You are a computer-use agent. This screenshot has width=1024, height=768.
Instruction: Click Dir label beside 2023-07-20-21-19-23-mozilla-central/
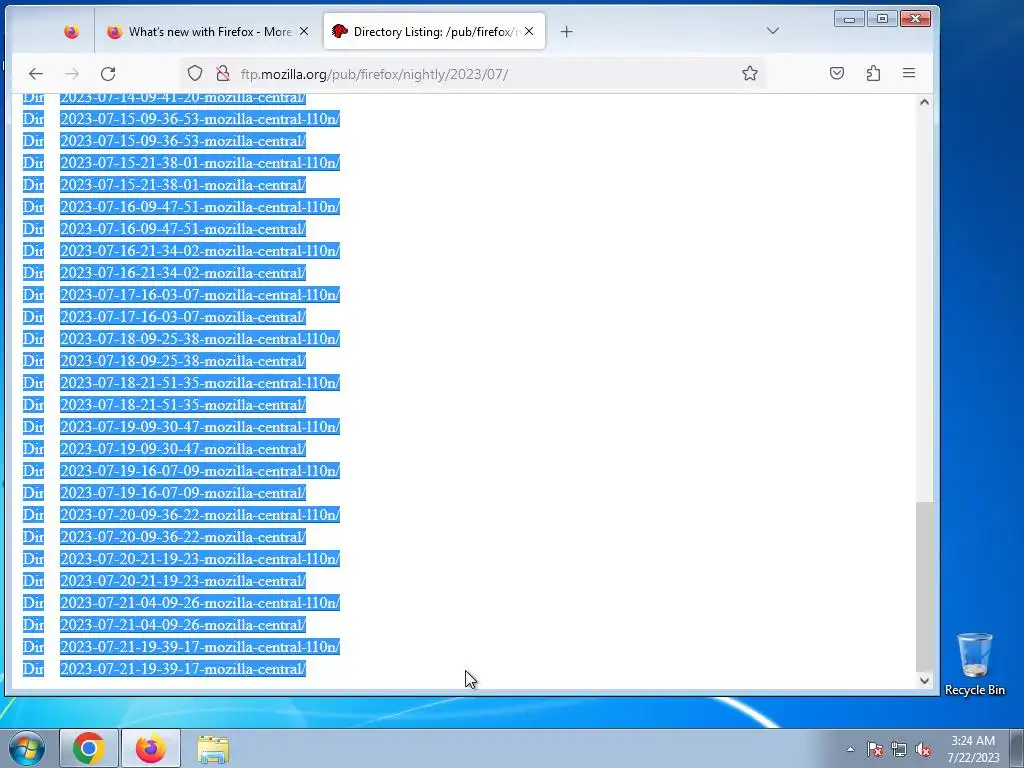click(33, 581)
